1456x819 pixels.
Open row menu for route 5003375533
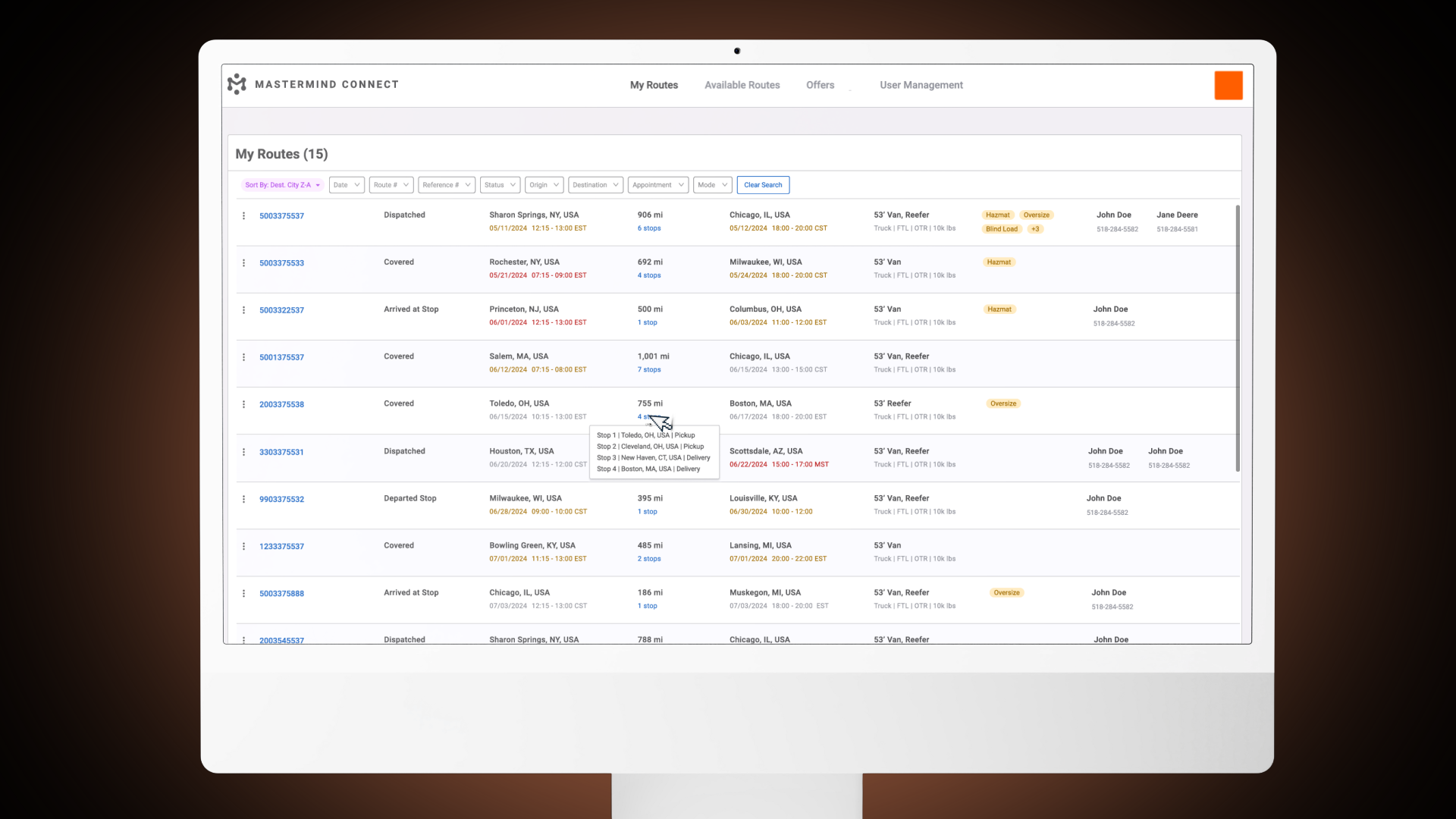[243, 263]
